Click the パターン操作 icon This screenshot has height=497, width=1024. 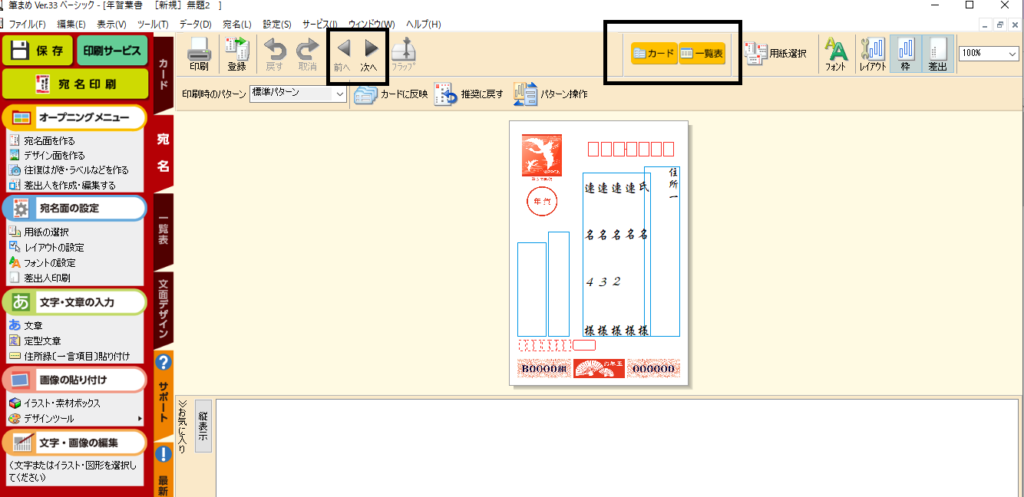(524, 94)
